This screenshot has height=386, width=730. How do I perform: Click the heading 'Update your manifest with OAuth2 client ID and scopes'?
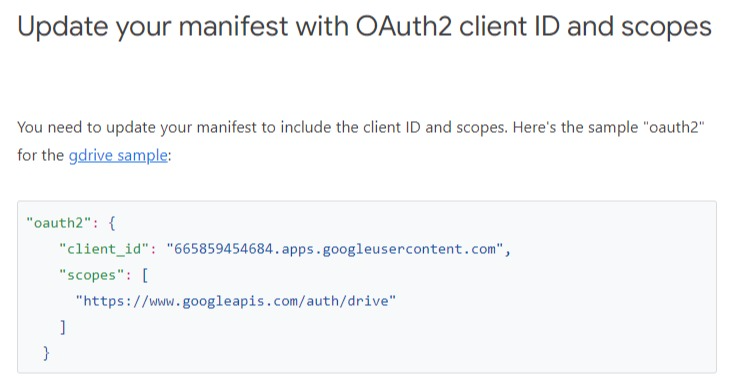click(x=365, y=27)
